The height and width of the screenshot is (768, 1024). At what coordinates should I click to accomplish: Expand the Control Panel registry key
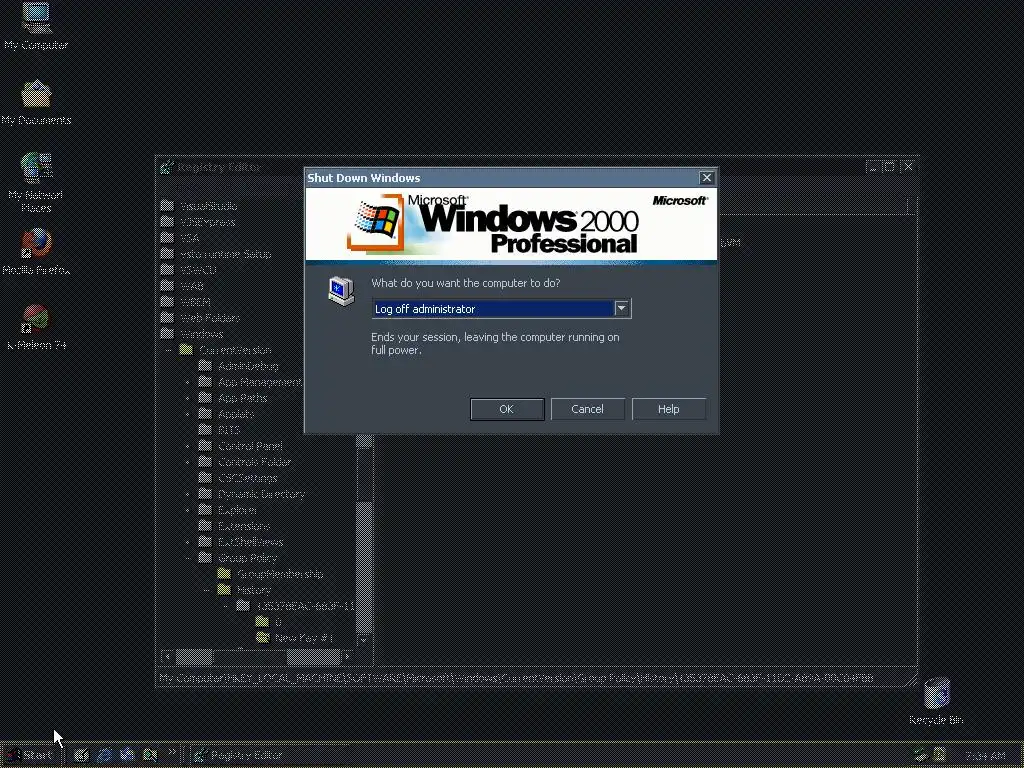pos(188,446)
